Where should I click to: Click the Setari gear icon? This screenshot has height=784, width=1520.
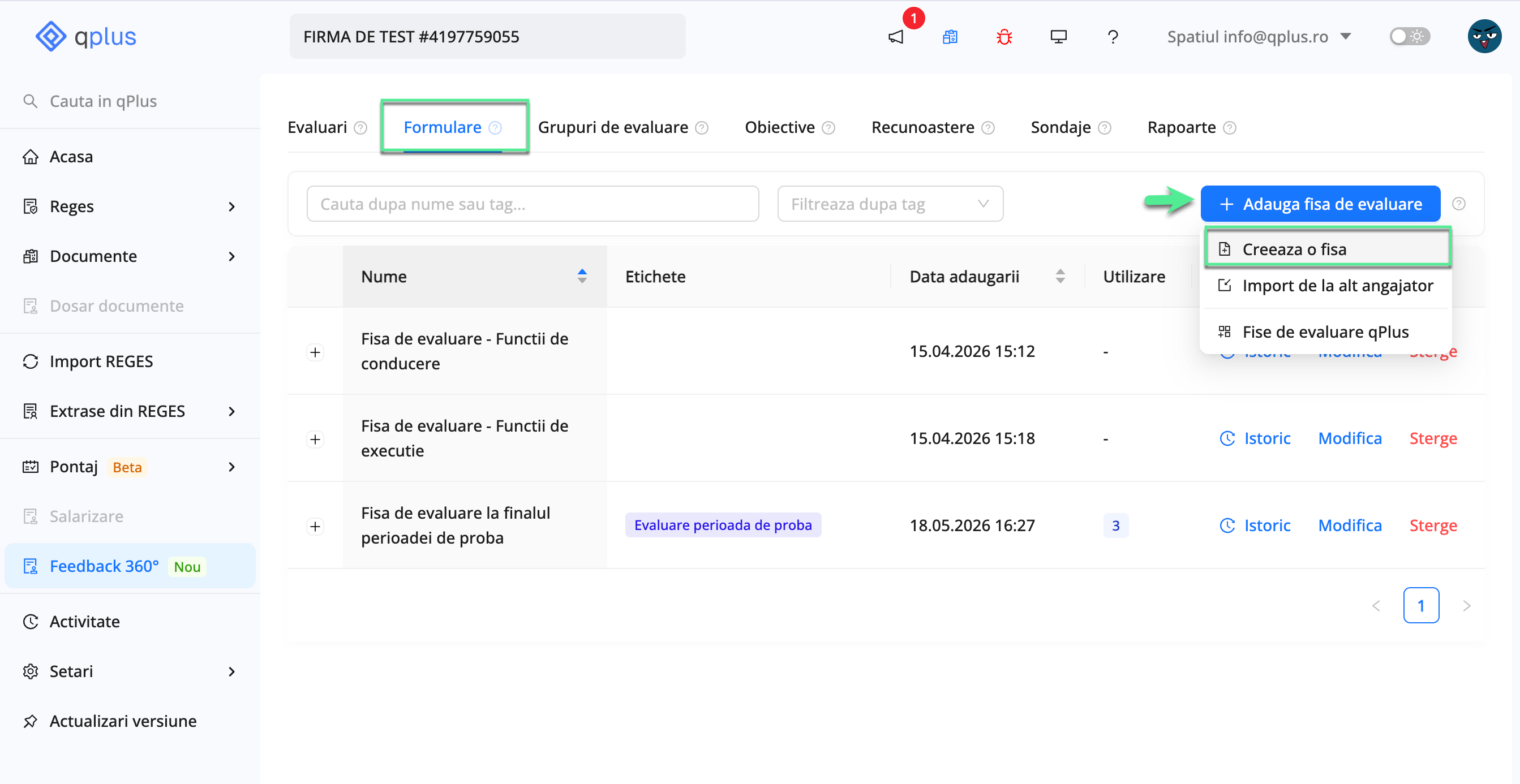[x=30, y=671]
